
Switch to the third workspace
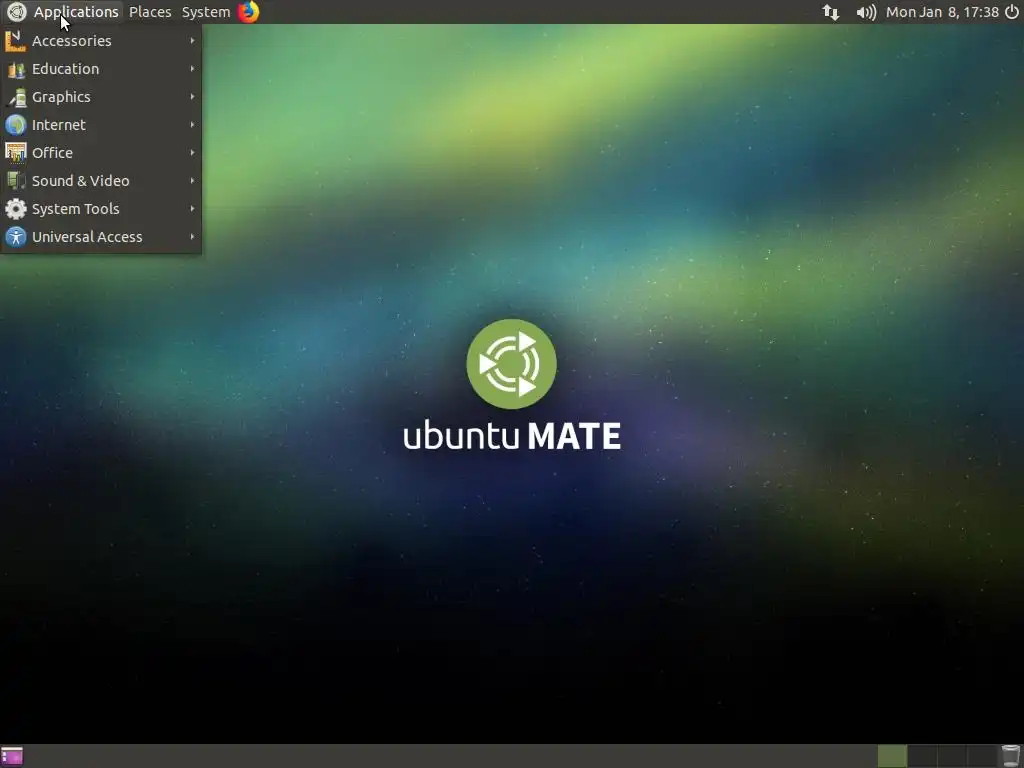[952, 756]
